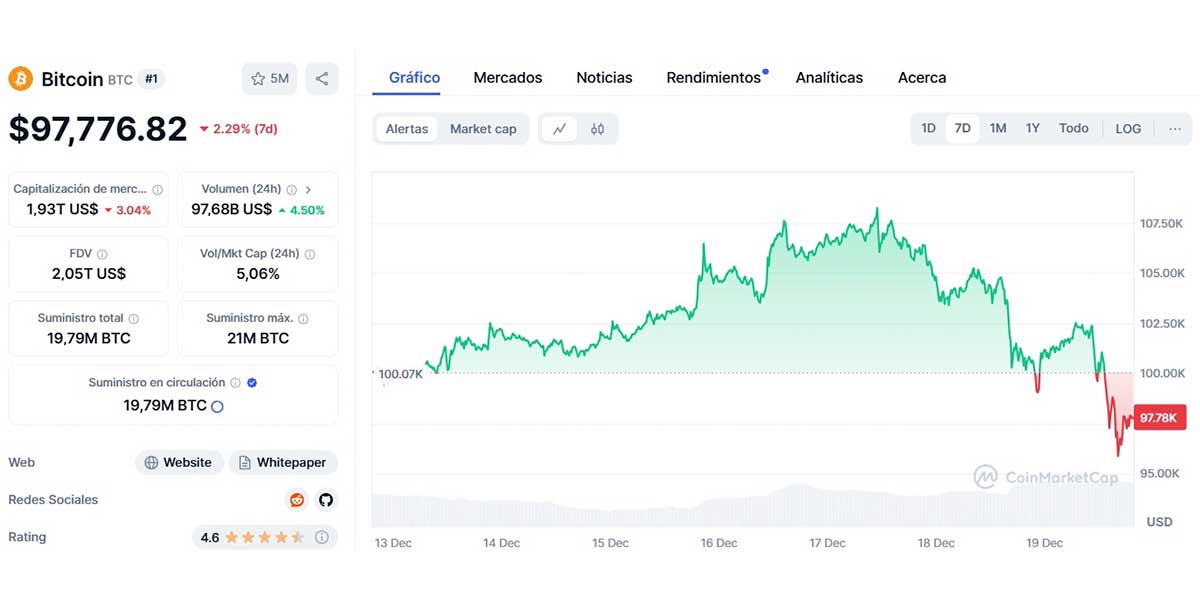Image resolution: width=1200 pixels, height=600 pixels.
Task: Click the 4.6 star rating badge
Action: (265, 538)
